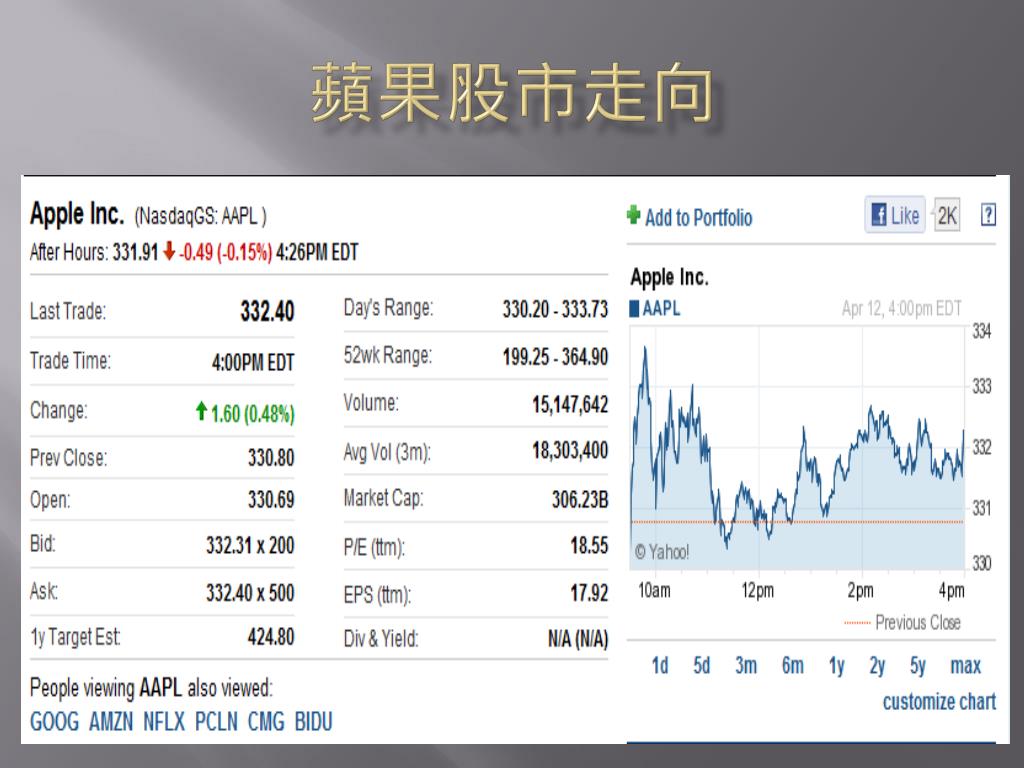Viewport: 1024px width, 768px height.
Task: Click the Volume value 15,147,642
Action: [570, 405]
